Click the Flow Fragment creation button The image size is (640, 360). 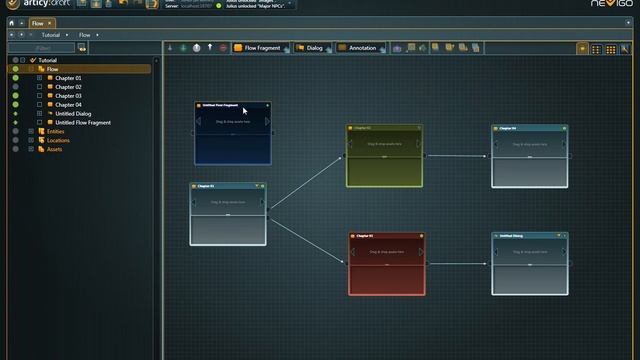pyautogui.click(x=261, y=48)
